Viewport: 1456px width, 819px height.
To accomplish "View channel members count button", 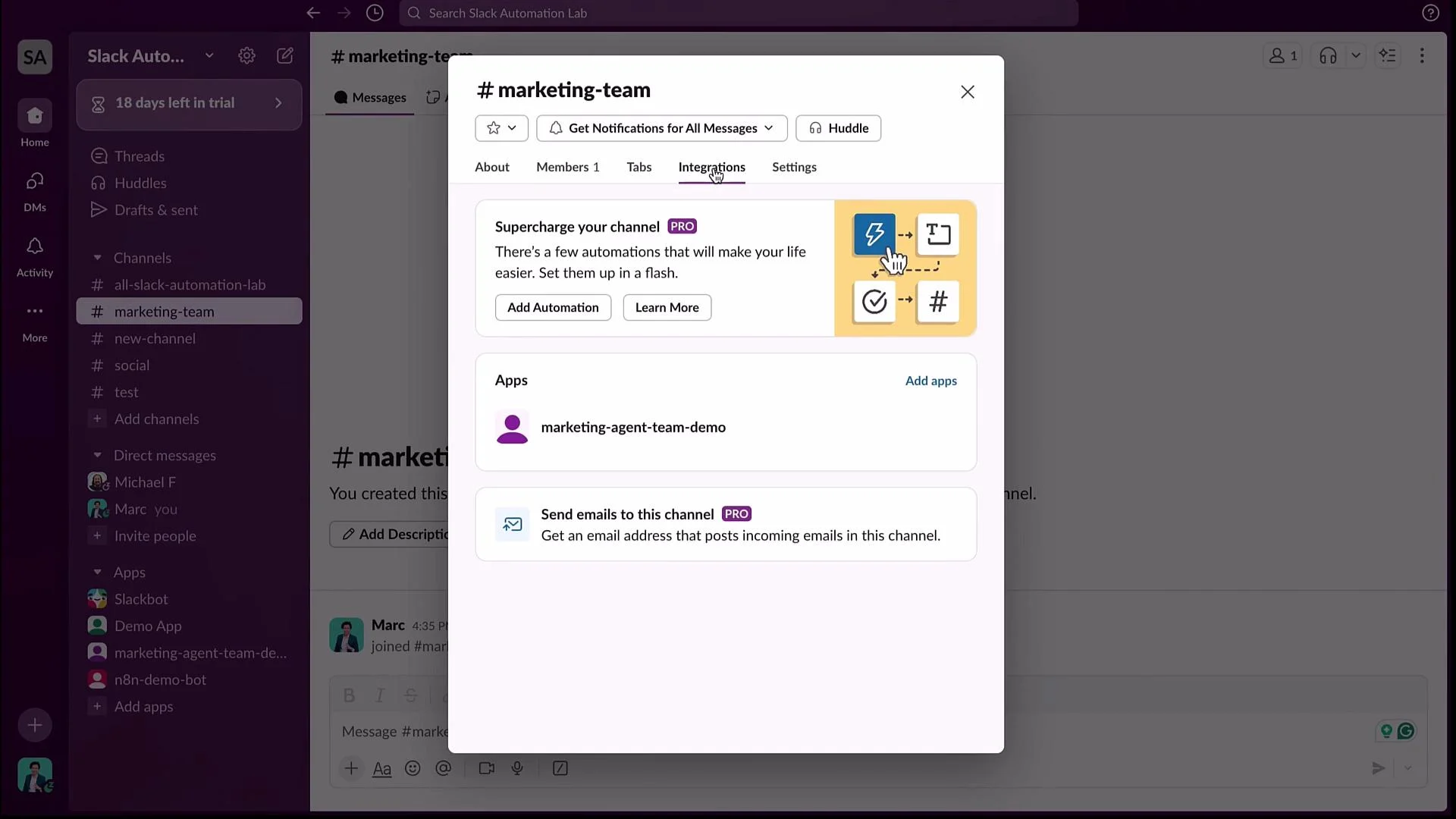I will point(1283,55).
